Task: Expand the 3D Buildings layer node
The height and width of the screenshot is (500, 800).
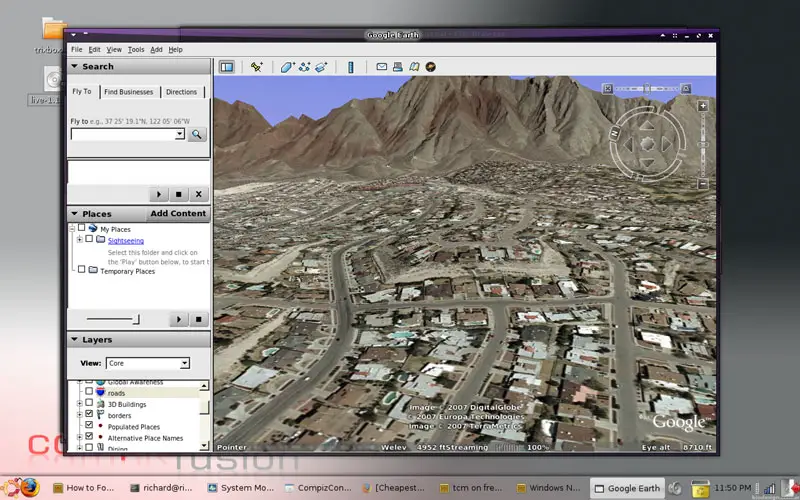Action: (80, 404)
